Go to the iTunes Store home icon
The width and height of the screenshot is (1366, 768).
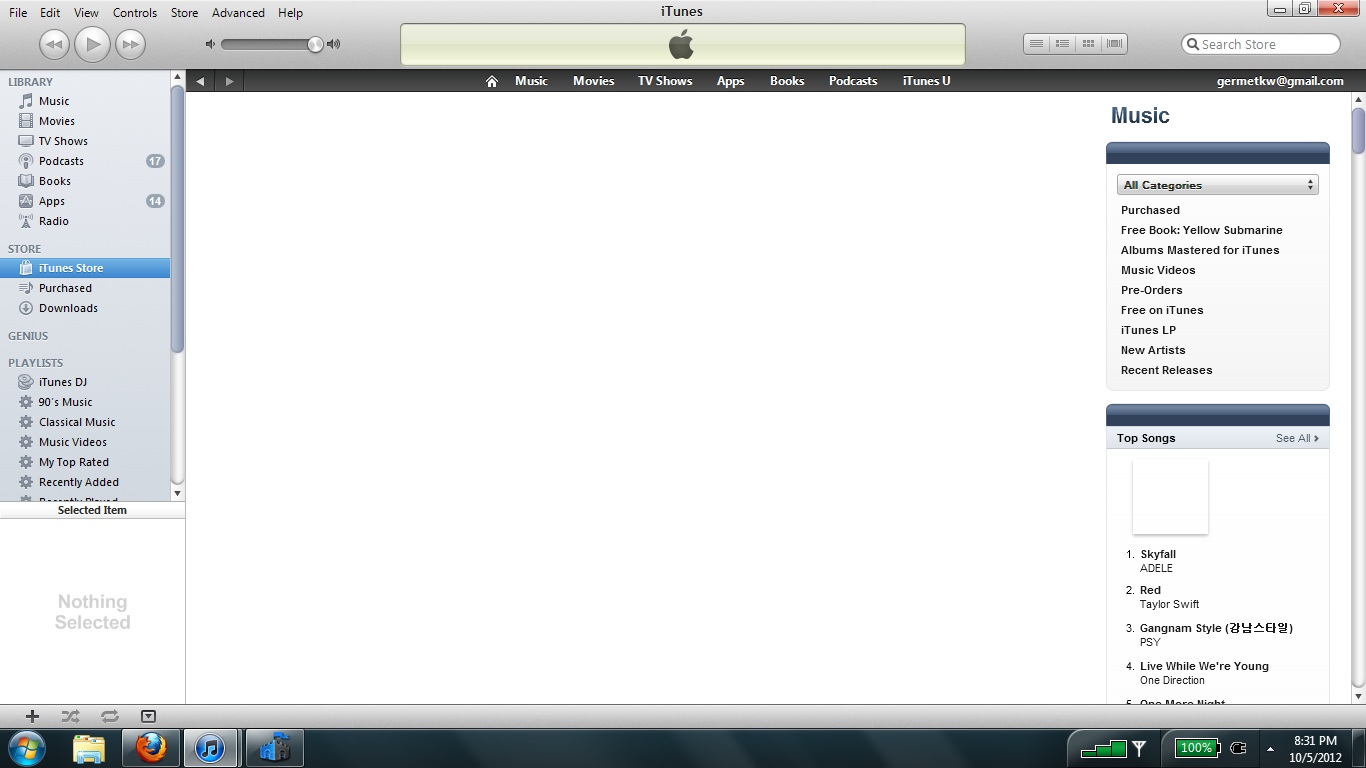(491, 81)
